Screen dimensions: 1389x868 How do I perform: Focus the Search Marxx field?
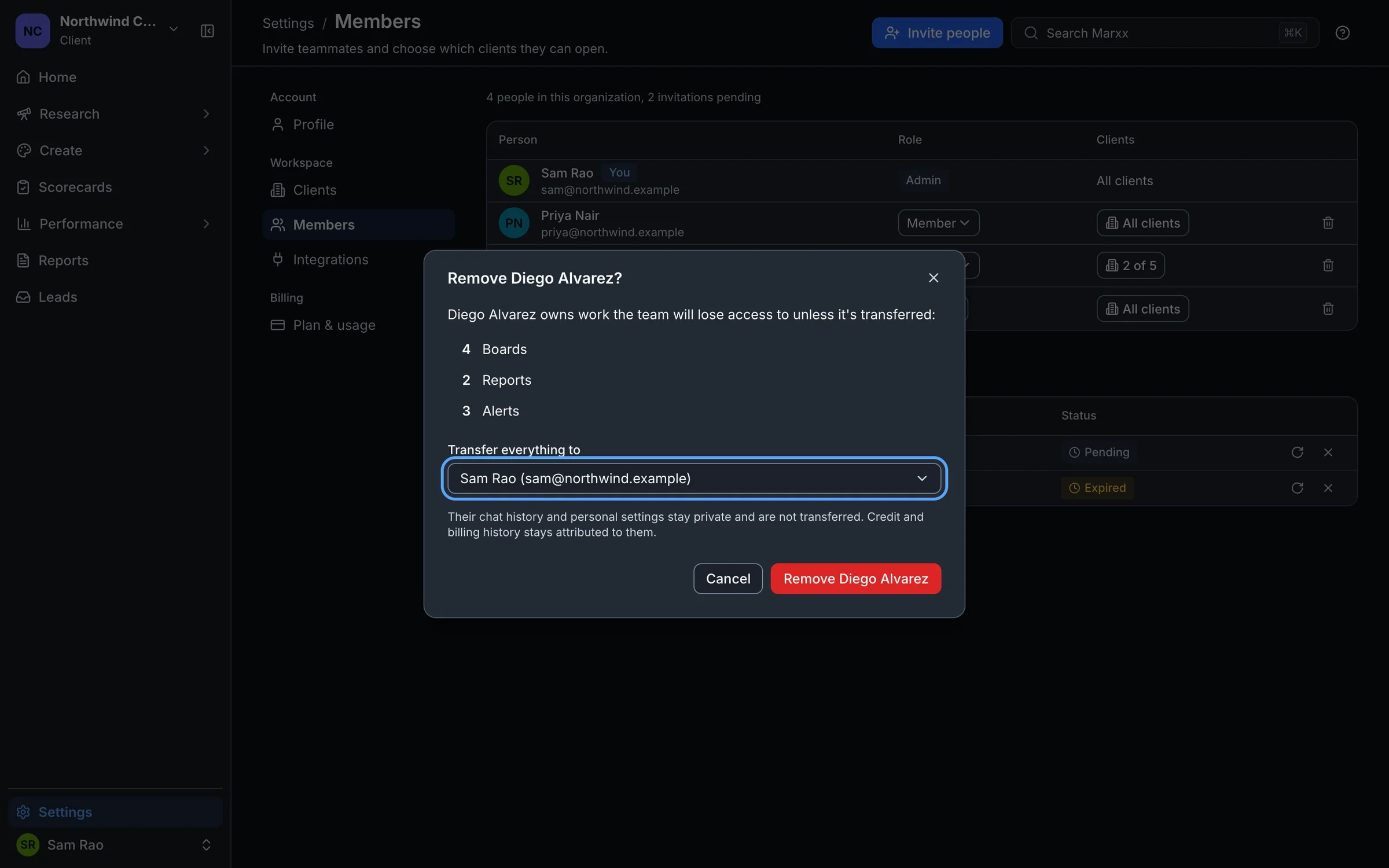click(1164, 33)
